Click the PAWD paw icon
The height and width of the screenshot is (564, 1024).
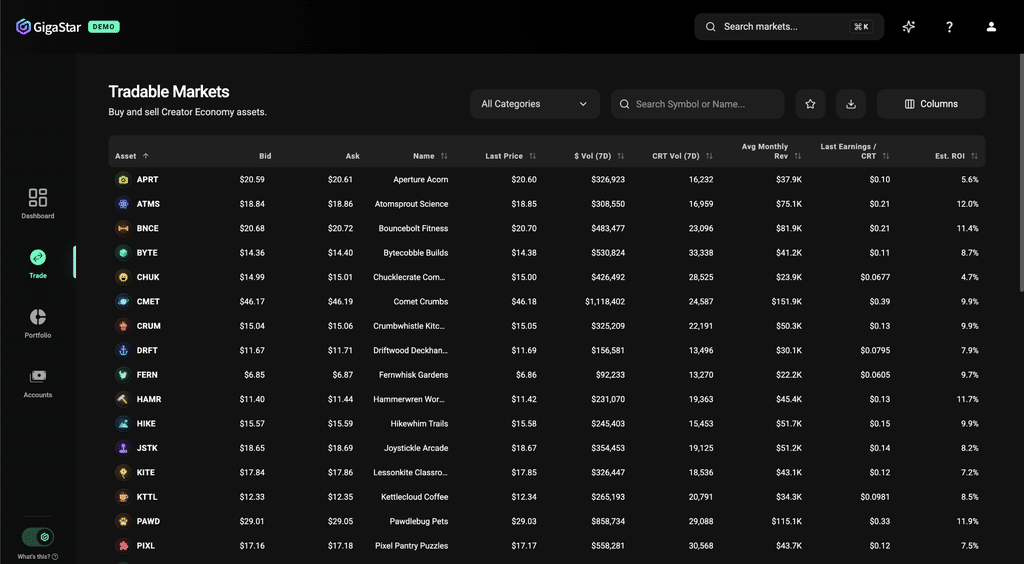[x=123, y=521]
